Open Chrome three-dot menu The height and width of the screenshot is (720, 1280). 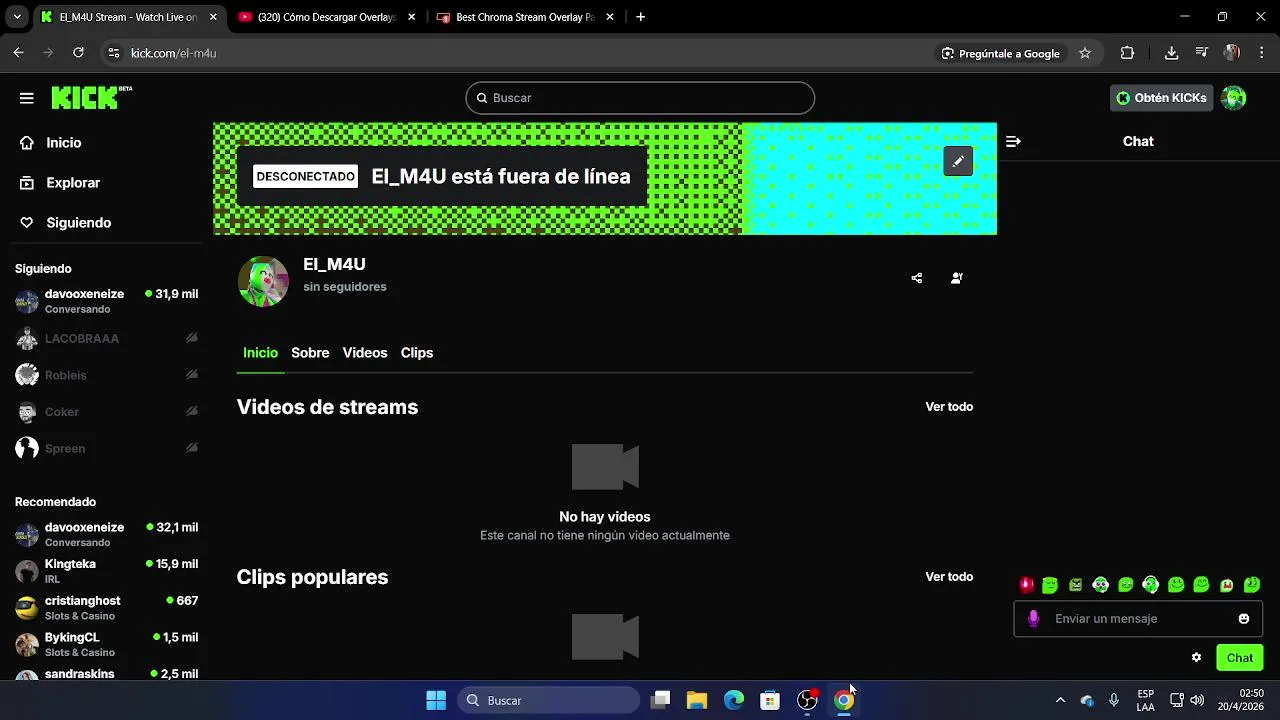1262,53
